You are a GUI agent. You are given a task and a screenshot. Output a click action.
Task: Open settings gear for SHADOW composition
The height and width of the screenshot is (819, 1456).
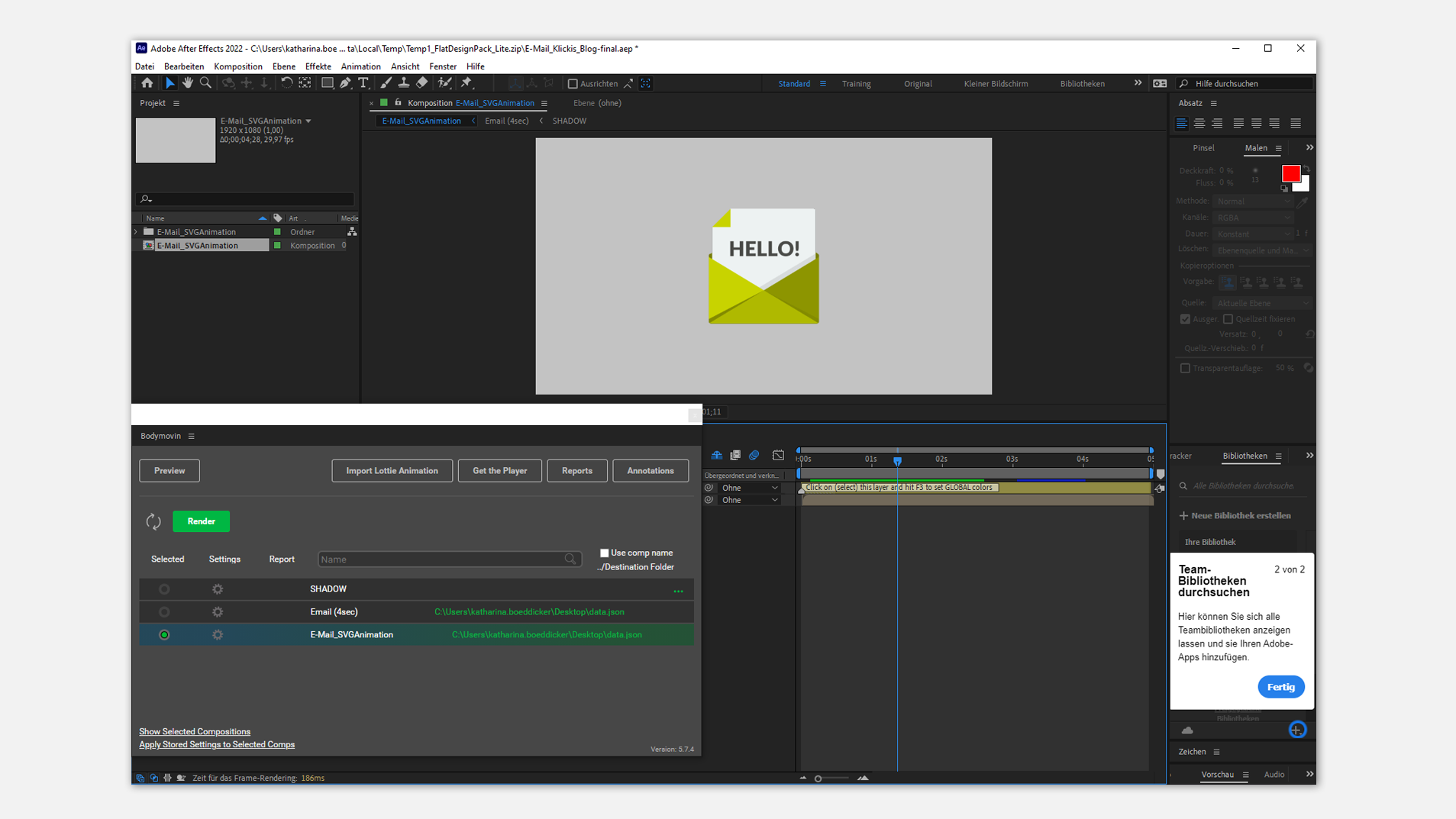tap(218, 589)
